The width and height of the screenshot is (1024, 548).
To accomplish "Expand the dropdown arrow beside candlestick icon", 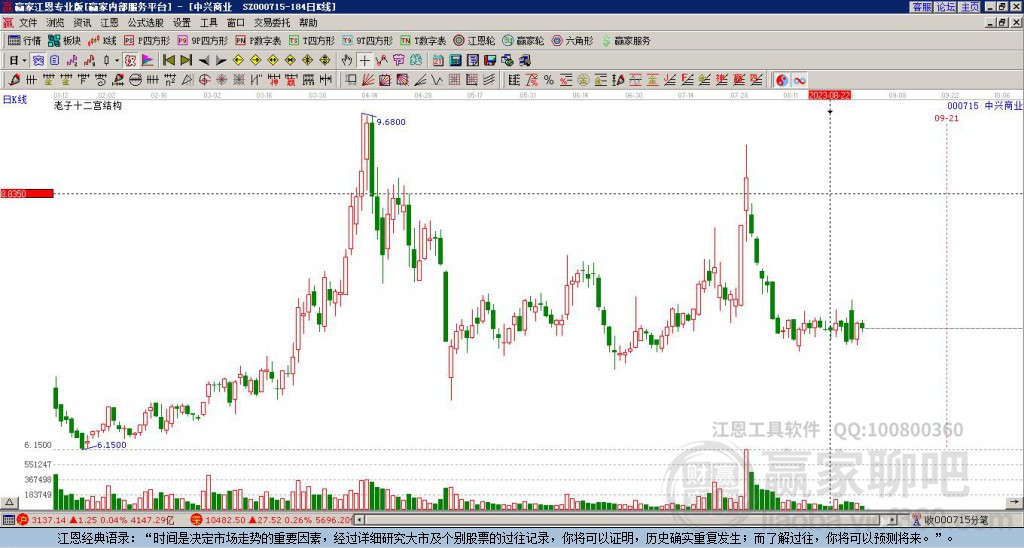I will 118,61.
